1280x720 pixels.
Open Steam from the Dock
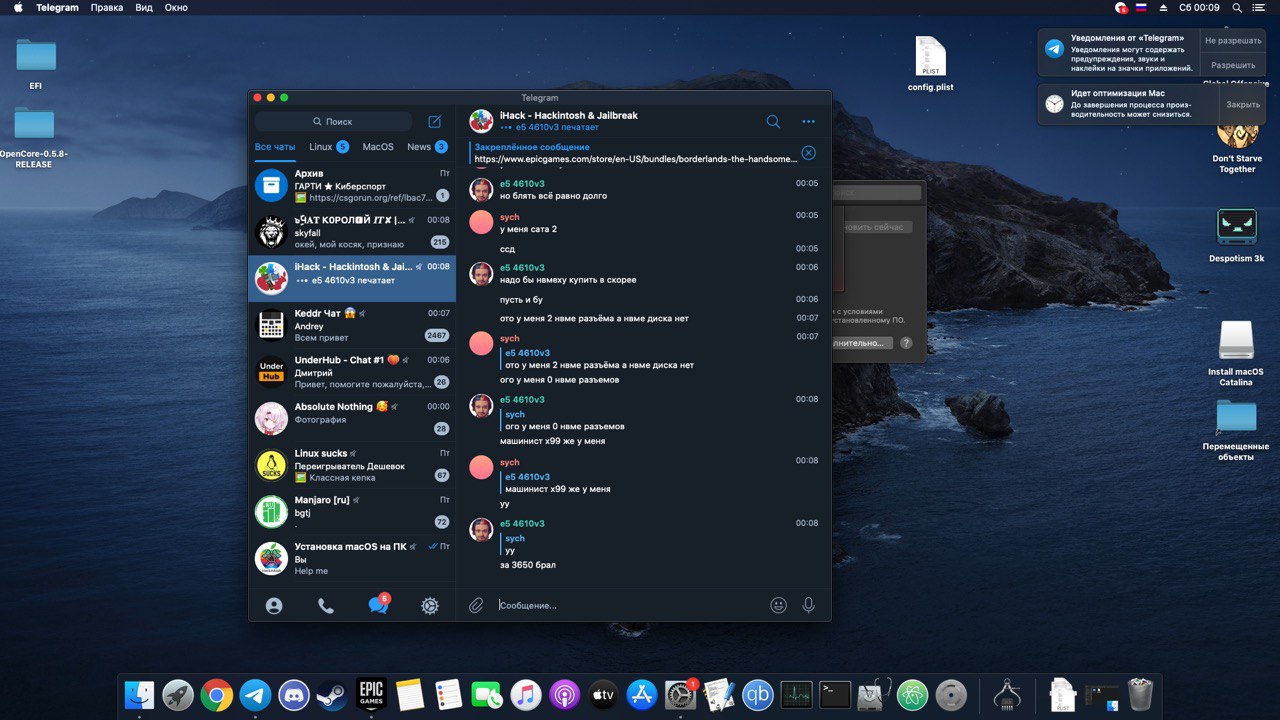pos(332,694)
